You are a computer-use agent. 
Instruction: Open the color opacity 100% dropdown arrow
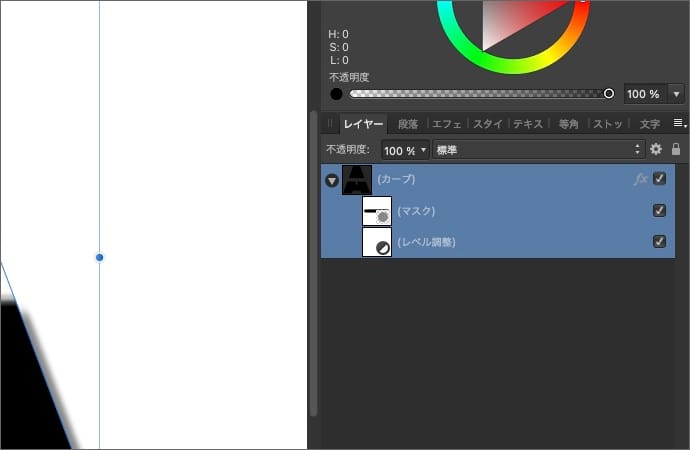(677, 94)
